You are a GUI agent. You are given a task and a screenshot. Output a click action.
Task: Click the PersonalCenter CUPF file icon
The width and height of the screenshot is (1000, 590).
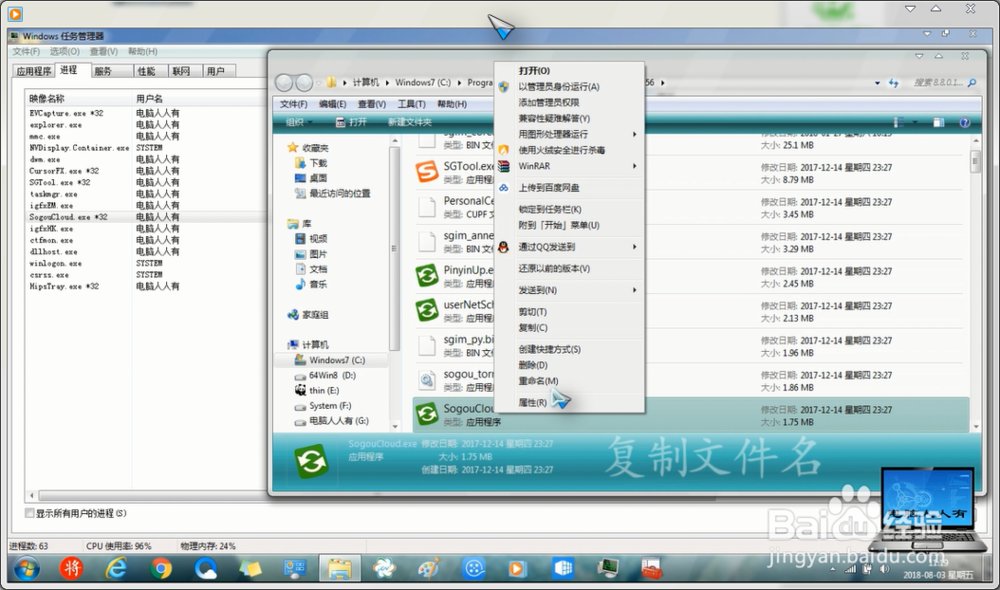(x=427, y=206)
